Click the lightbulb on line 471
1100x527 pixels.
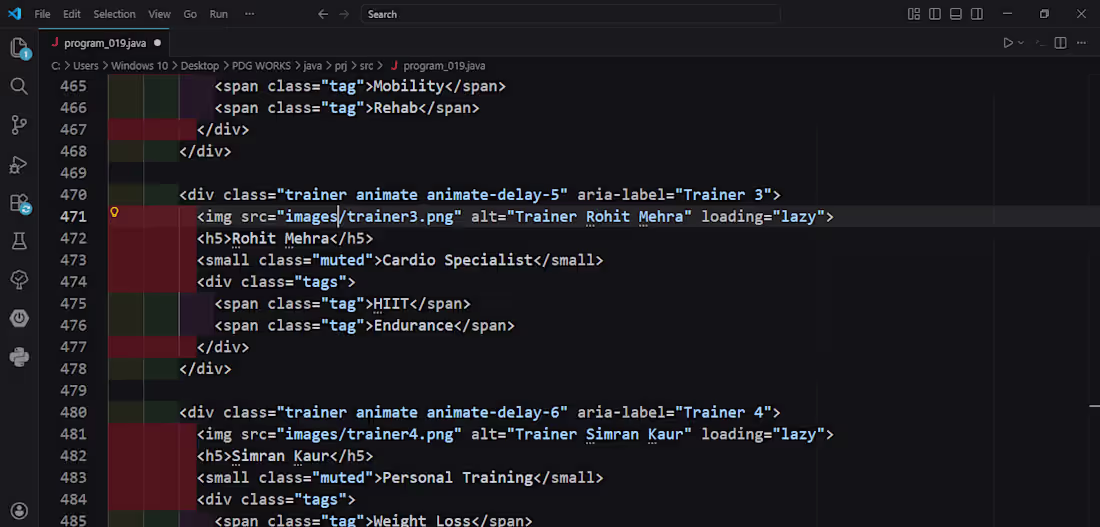(x=114, y=212)
